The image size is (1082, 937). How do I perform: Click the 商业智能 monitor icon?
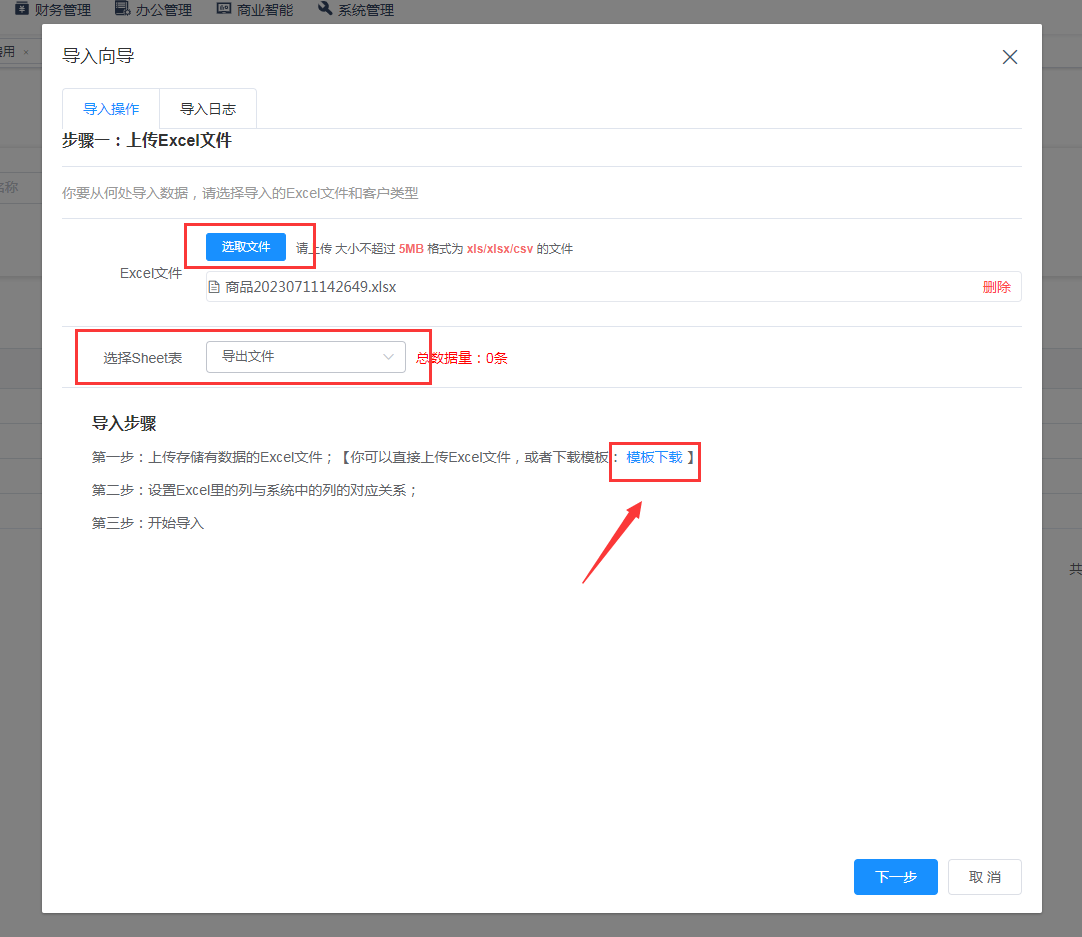[x=224, y=9]
